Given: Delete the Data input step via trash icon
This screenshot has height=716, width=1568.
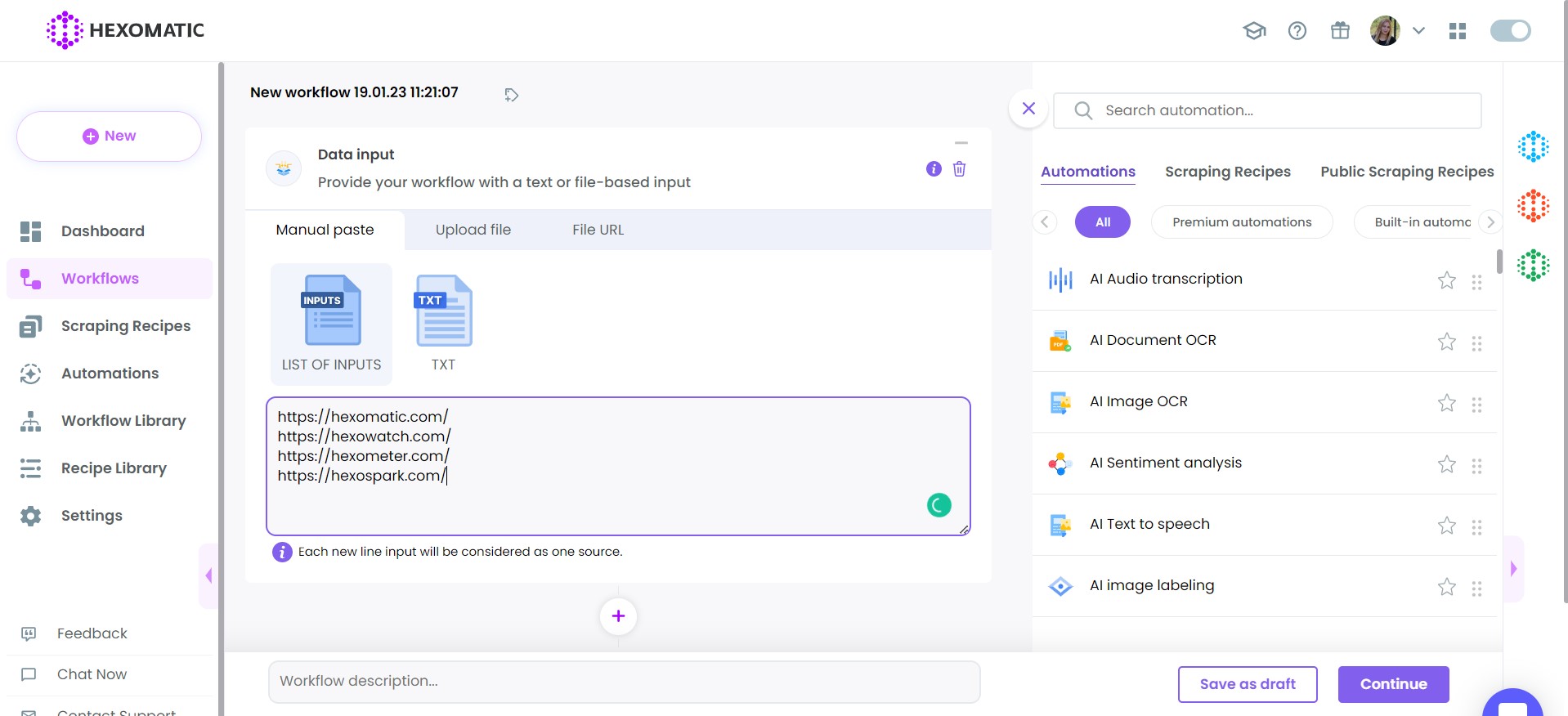Looking at the screenshot, I should point(959,169).
